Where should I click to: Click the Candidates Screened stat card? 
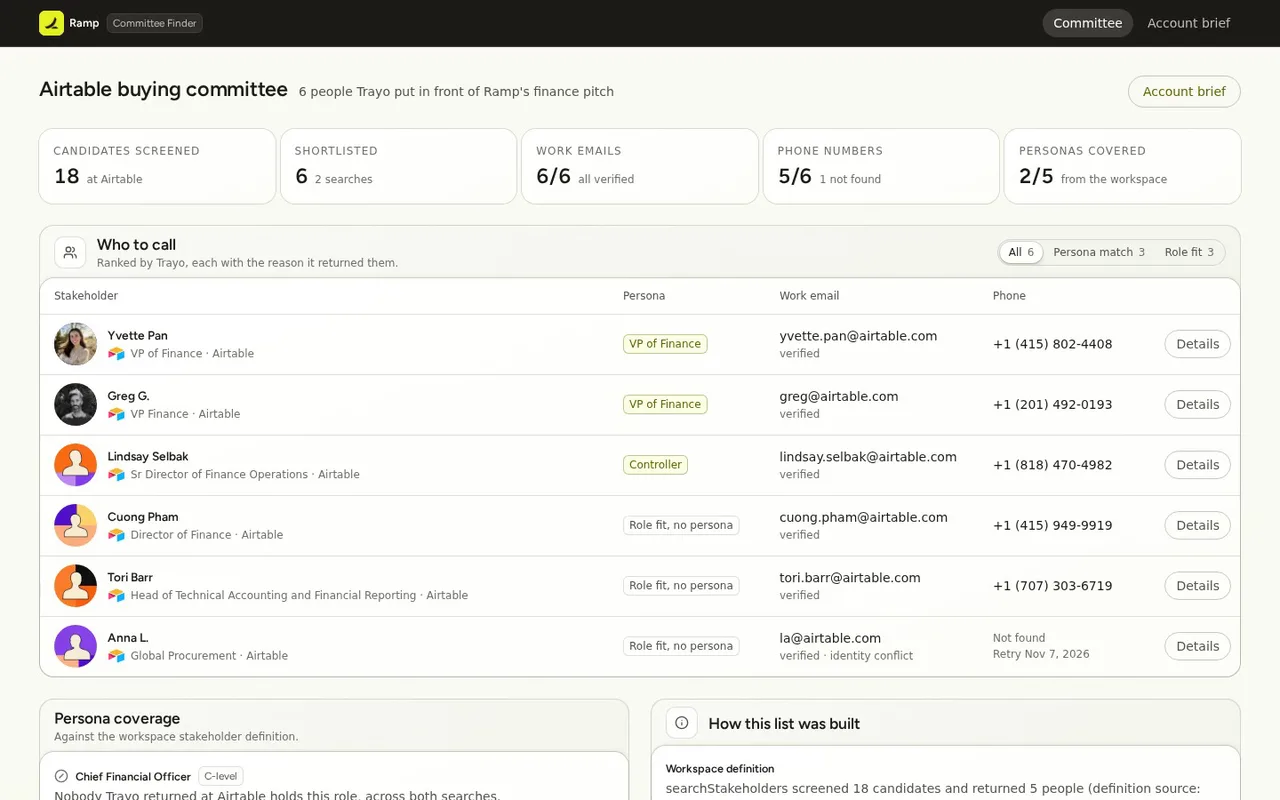click(x=157, y=166)
